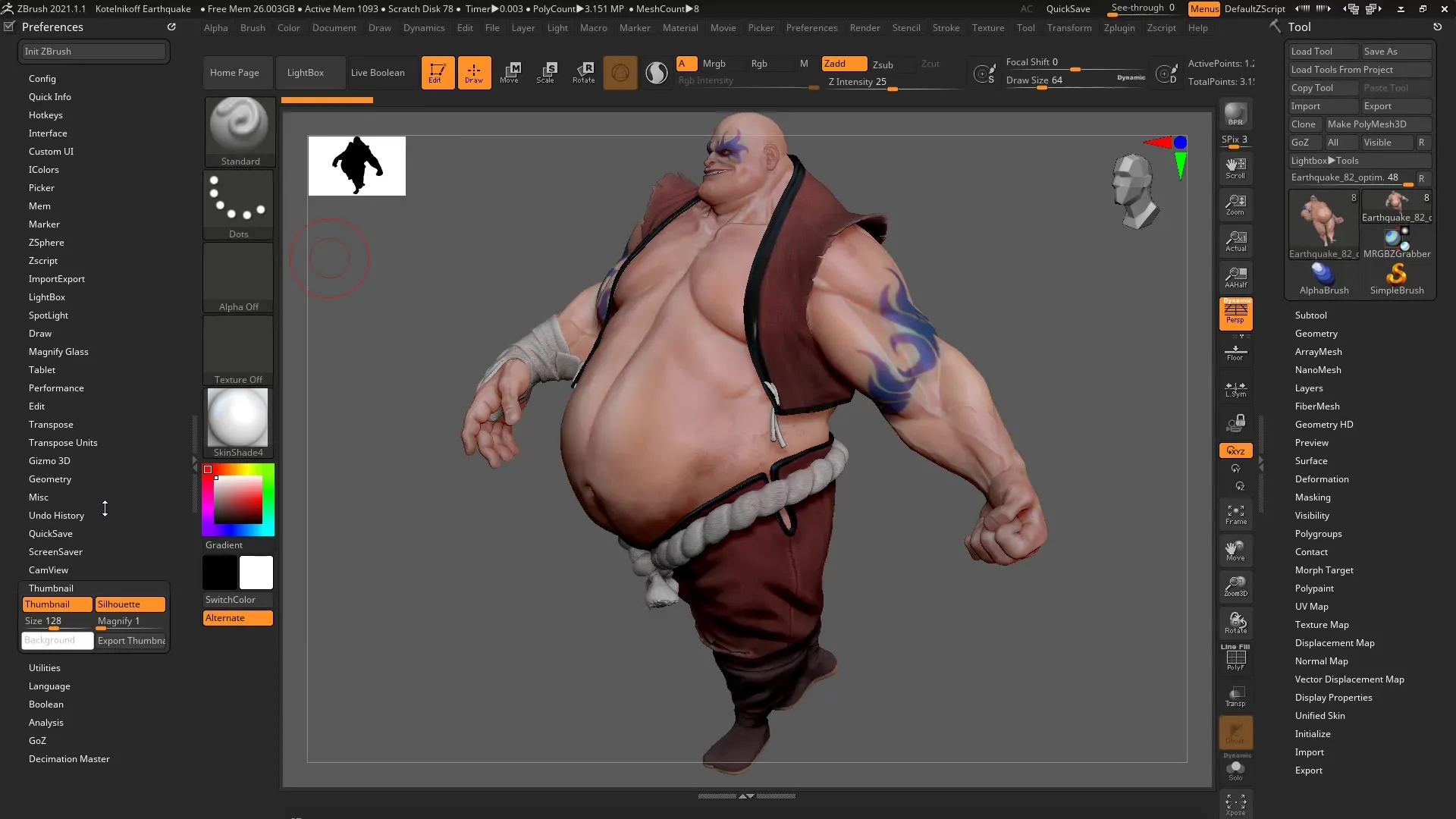Open the Render menu

[864, 28]
